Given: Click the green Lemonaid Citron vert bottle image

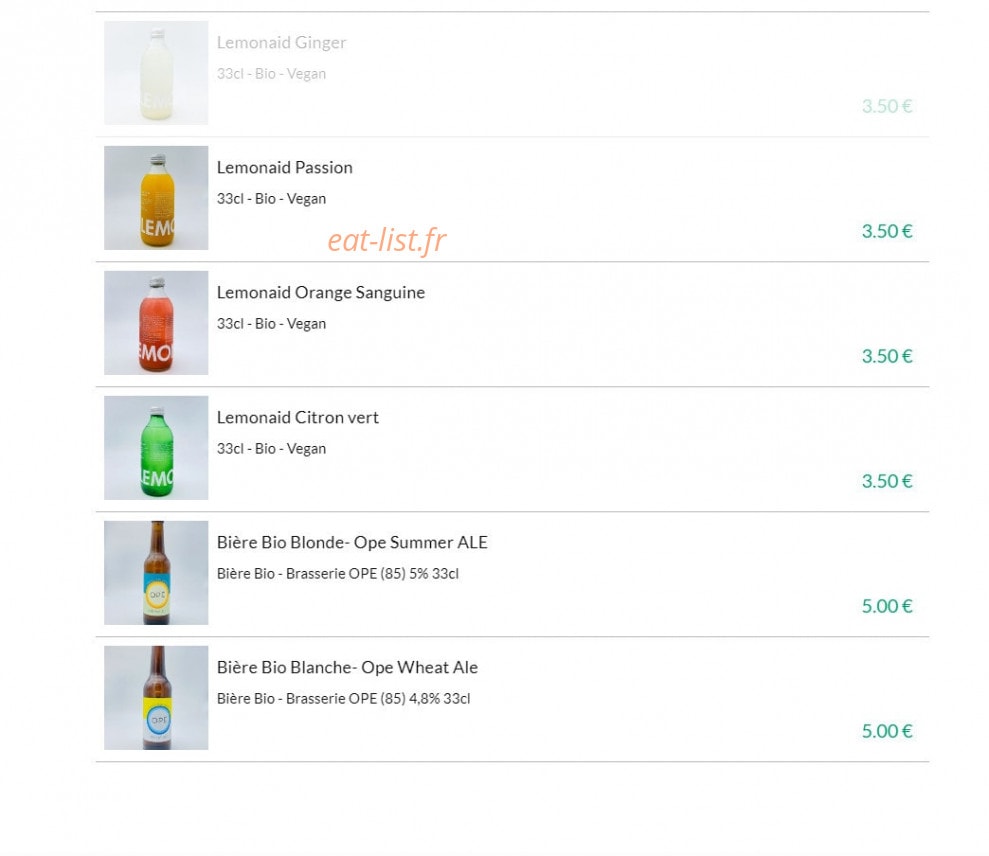Looking at the screenshot, I should point(156,447).
